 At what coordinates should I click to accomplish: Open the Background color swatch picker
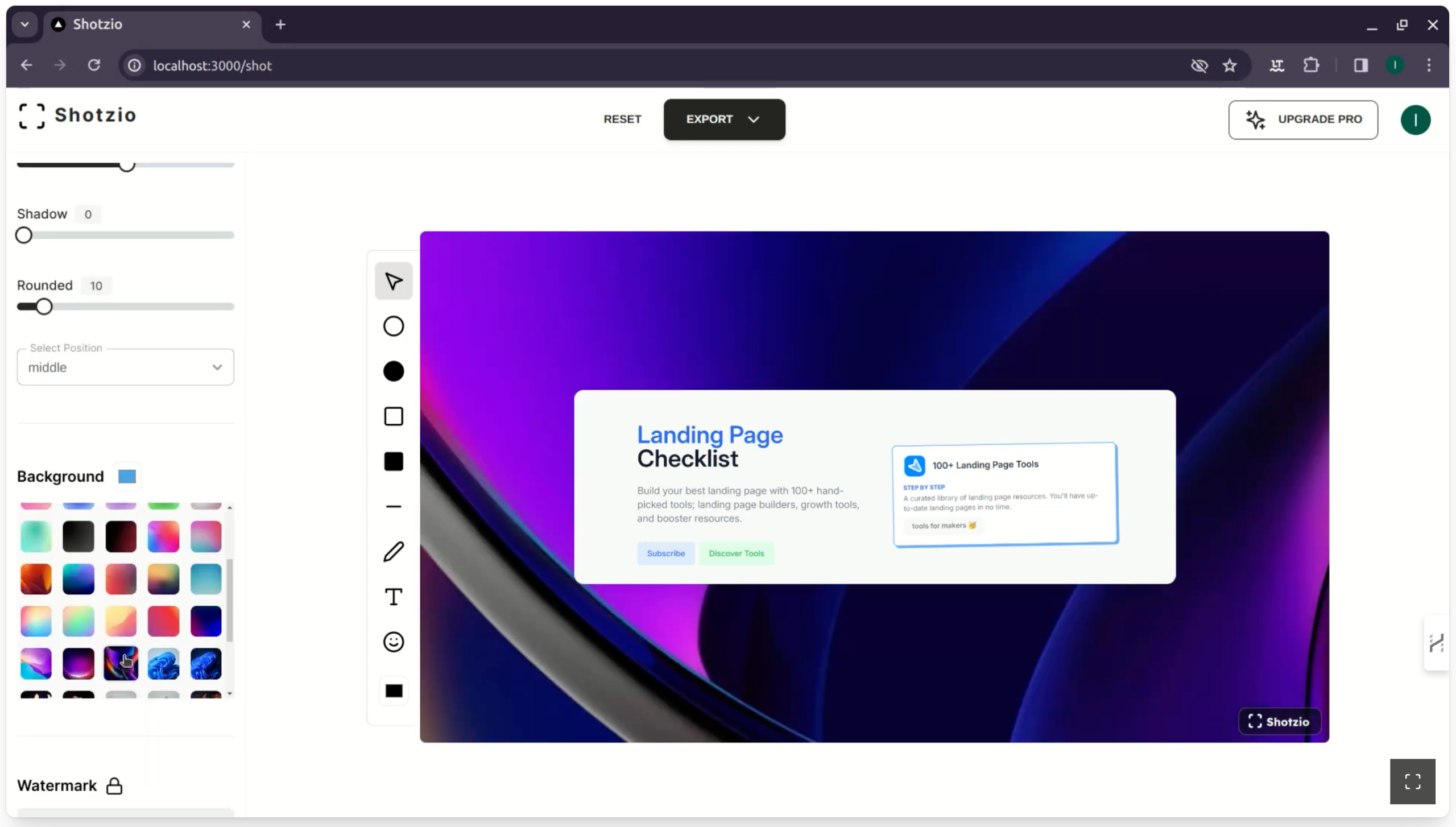coord(127,477)
